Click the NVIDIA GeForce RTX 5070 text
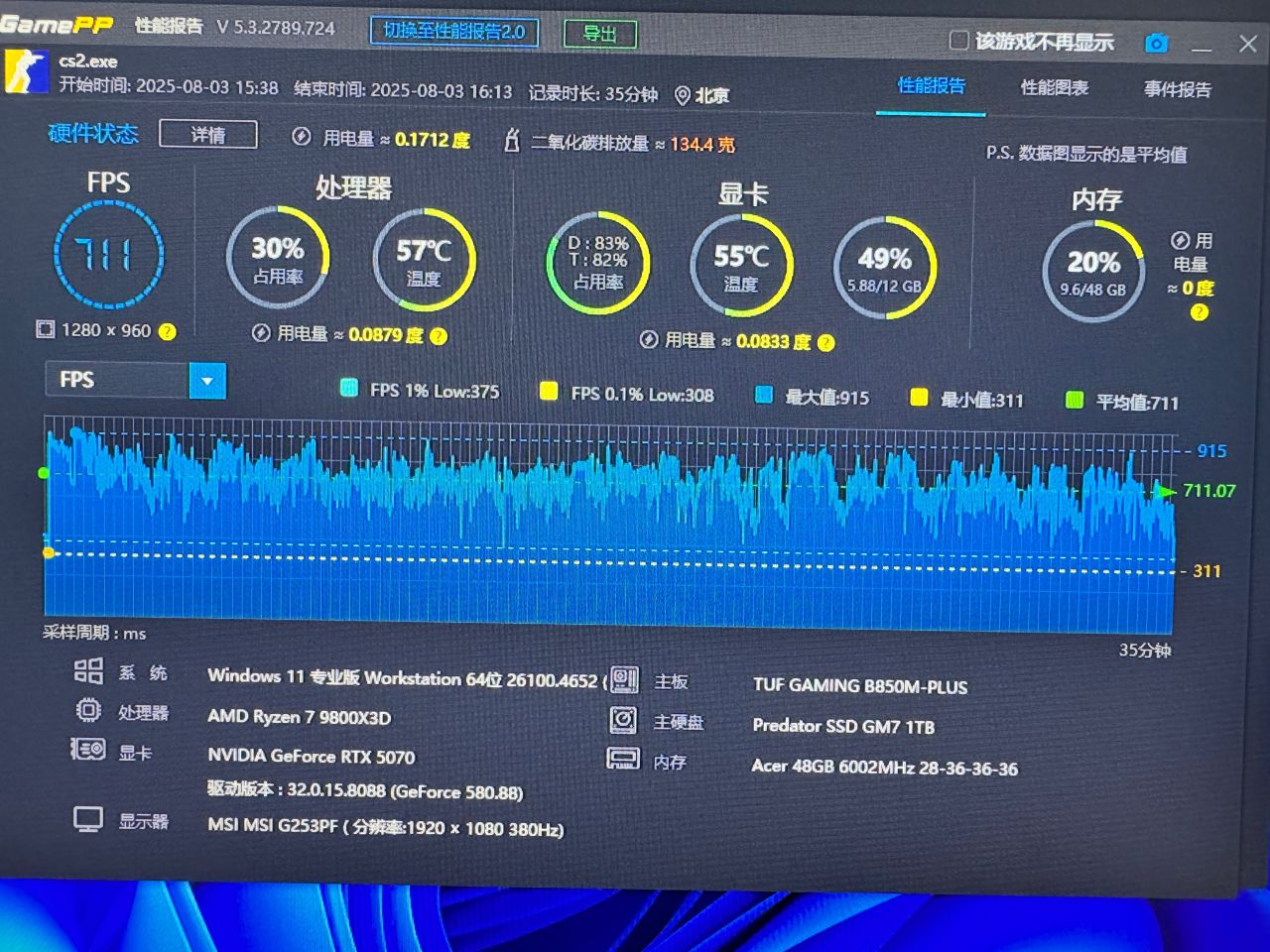 tap(311, 756)
